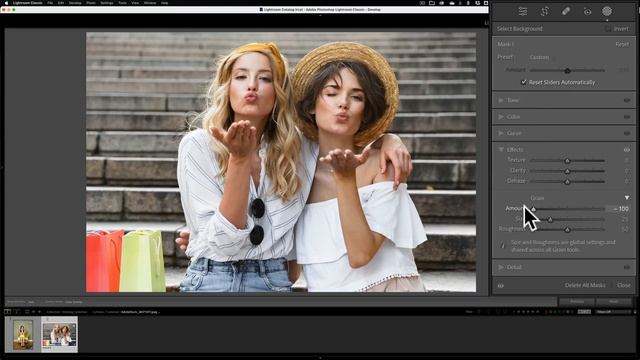Image resolution: width=640 pixels, height=360 pixels.
Task: Click the Select Background label
Action: pyautogui.click(x=520, y=29)
